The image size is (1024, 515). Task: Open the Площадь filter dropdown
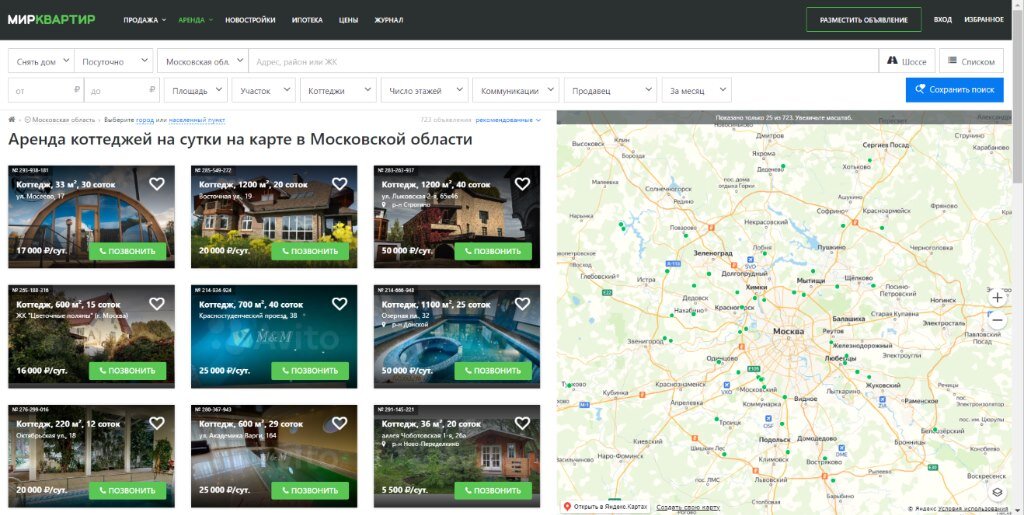pyautogui.click(x=196, y=90)
